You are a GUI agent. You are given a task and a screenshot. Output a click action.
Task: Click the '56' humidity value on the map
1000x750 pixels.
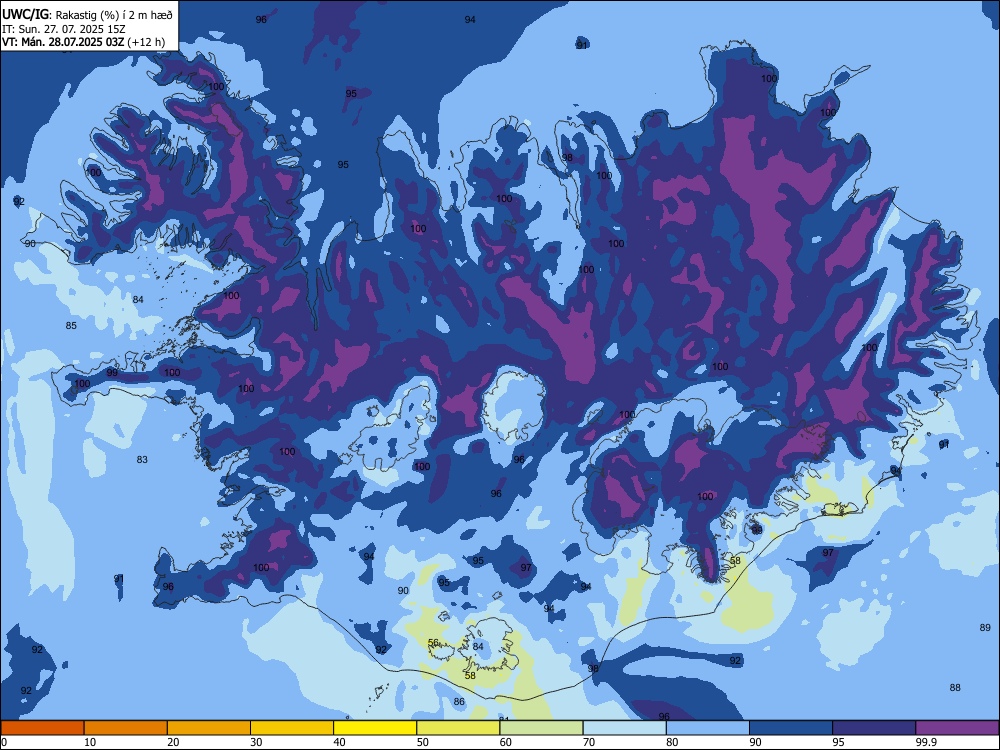pos(433,642)
